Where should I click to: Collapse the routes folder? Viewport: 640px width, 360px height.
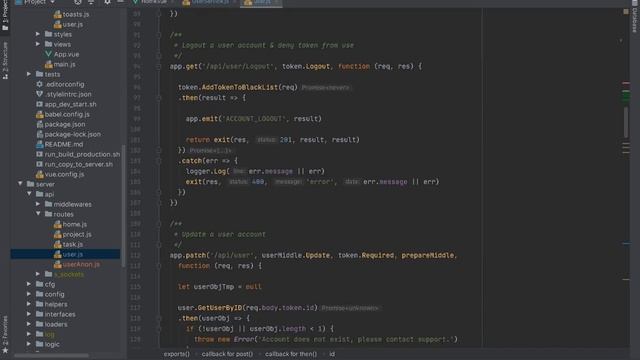[x=38, y=214]
